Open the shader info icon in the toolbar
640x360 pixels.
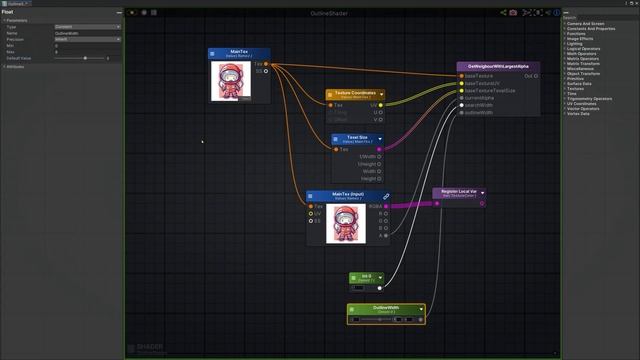coord(557,13)
